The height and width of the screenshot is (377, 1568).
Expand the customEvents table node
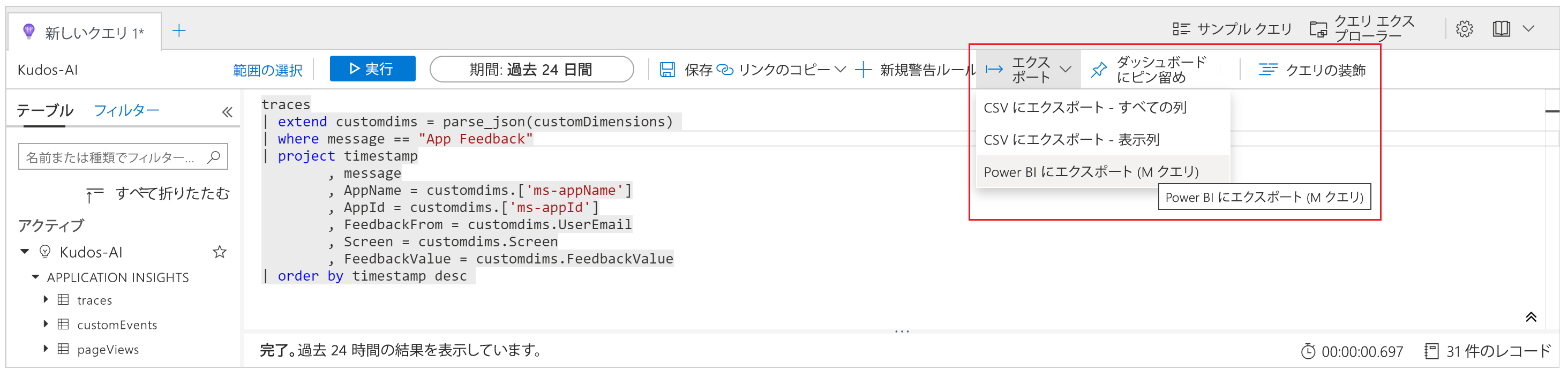point(46,324)
